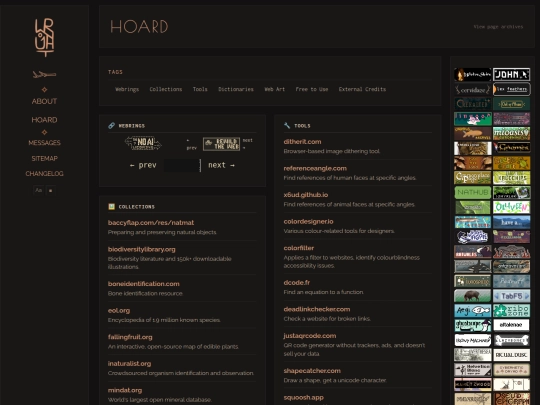
Task: Go to the large '← prev' webring link
Action: (143, 165)
